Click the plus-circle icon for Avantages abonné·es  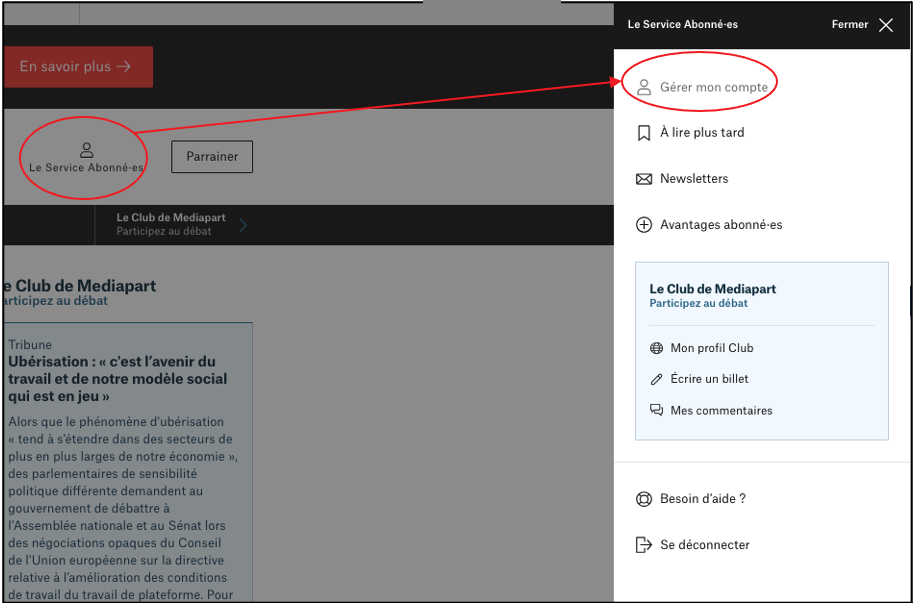[x=644, y=225]
